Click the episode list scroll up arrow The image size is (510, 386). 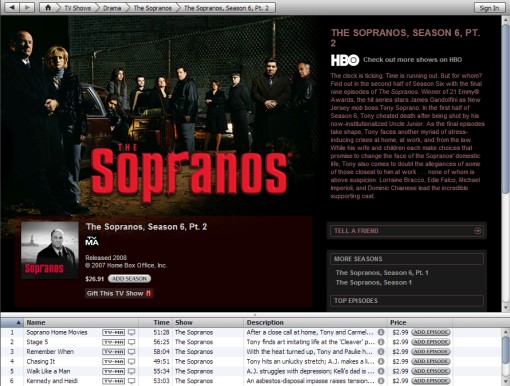coord(506,332)
